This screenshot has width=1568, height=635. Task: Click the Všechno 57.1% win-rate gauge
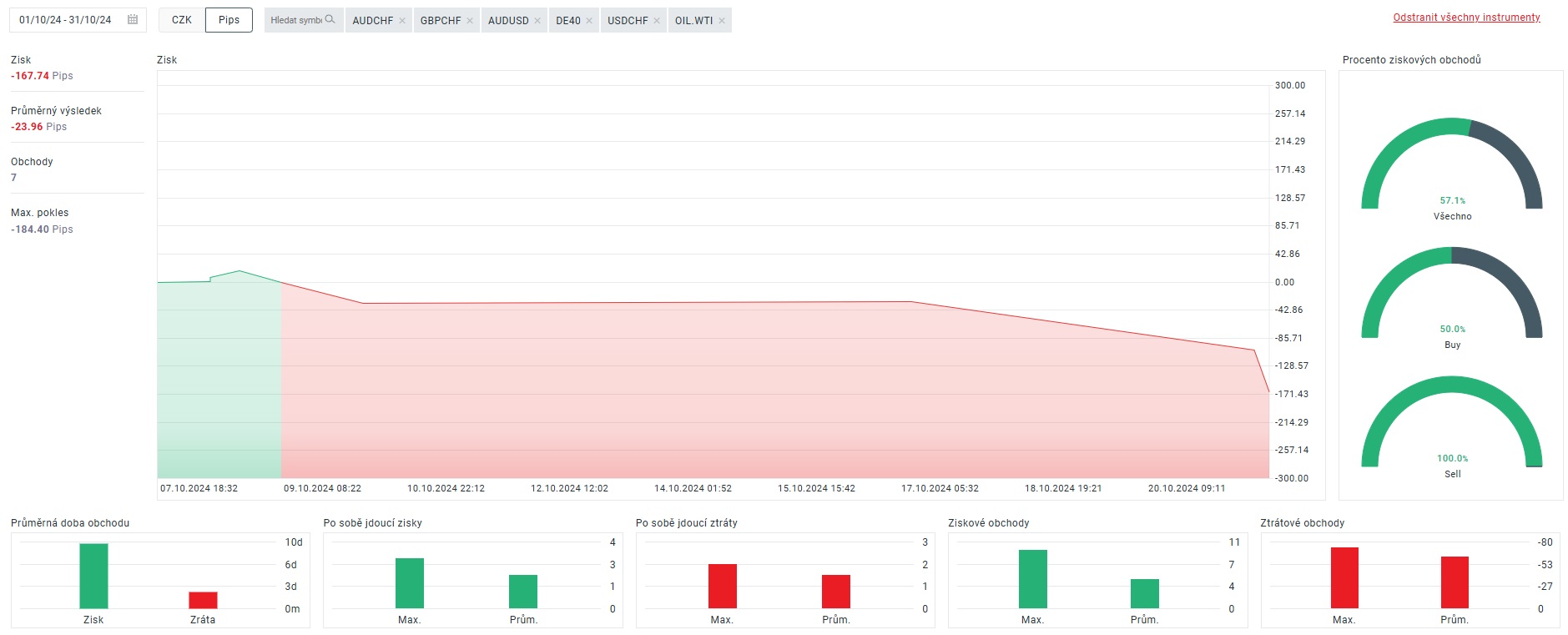click(x=1451, y=167)
